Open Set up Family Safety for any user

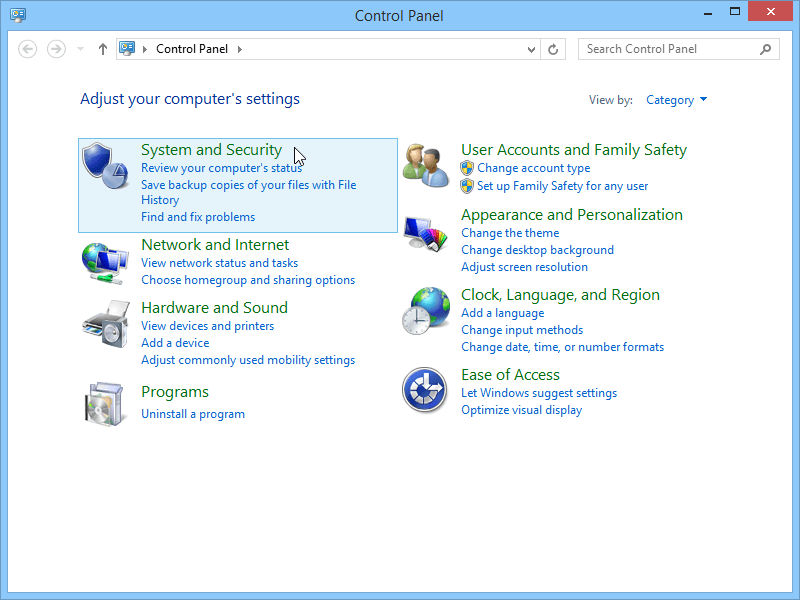563,186
